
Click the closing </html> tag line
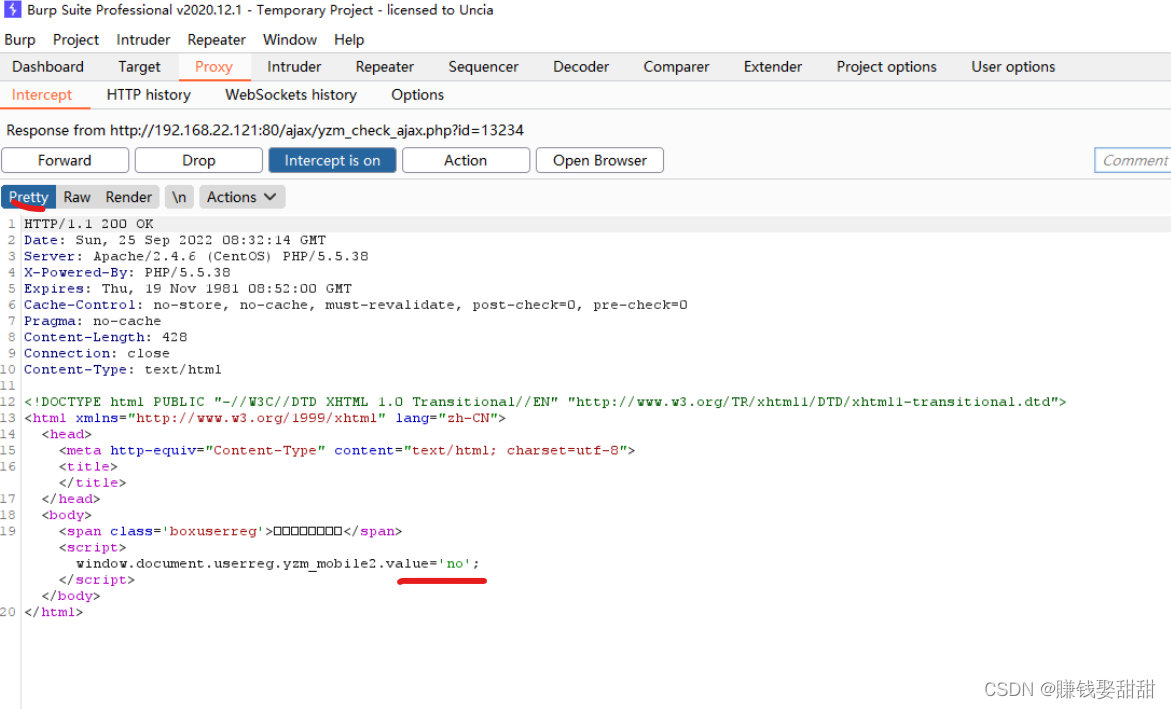(53, 612)
